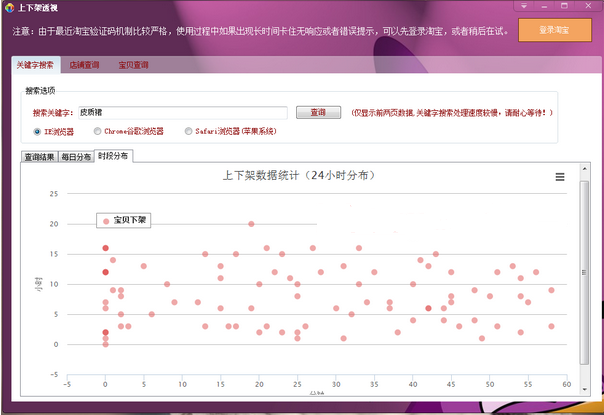
Task: Click the 搜索关键字 label
Action: pyautogui.click(x=53, y=113)
